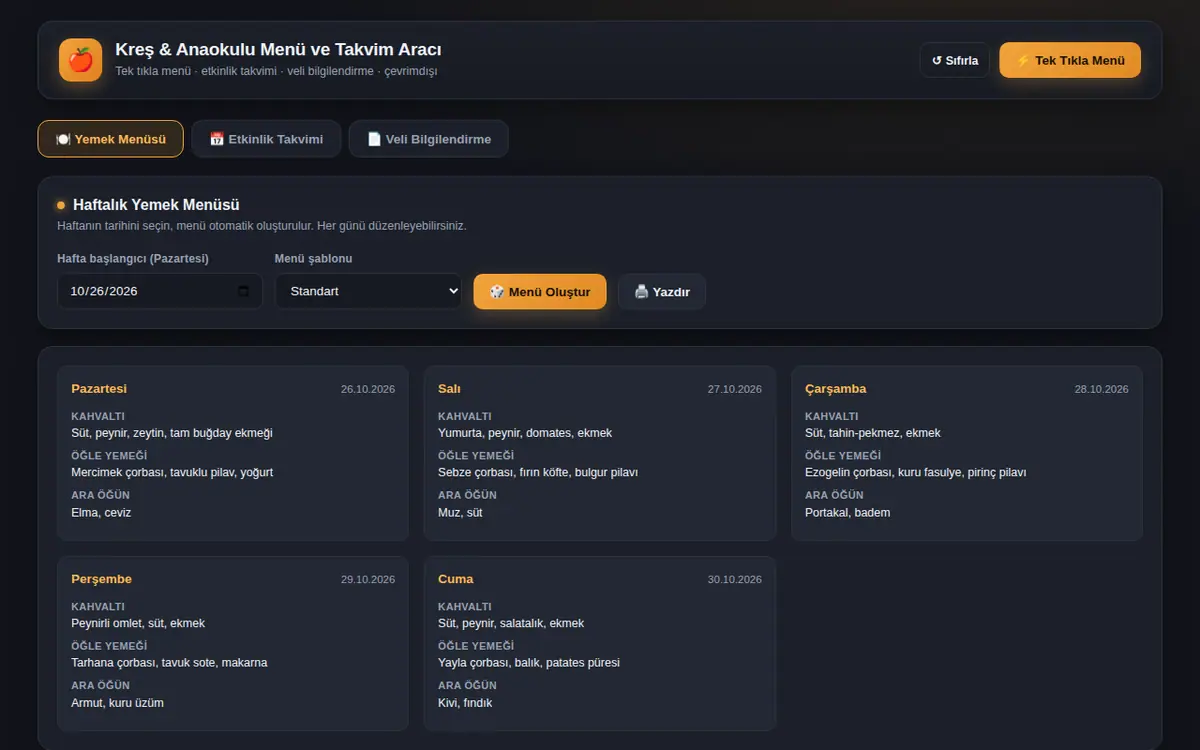Select the Perşembe day heading
The width and height of the screenshot is (1200, 750).
click(101, 579)
